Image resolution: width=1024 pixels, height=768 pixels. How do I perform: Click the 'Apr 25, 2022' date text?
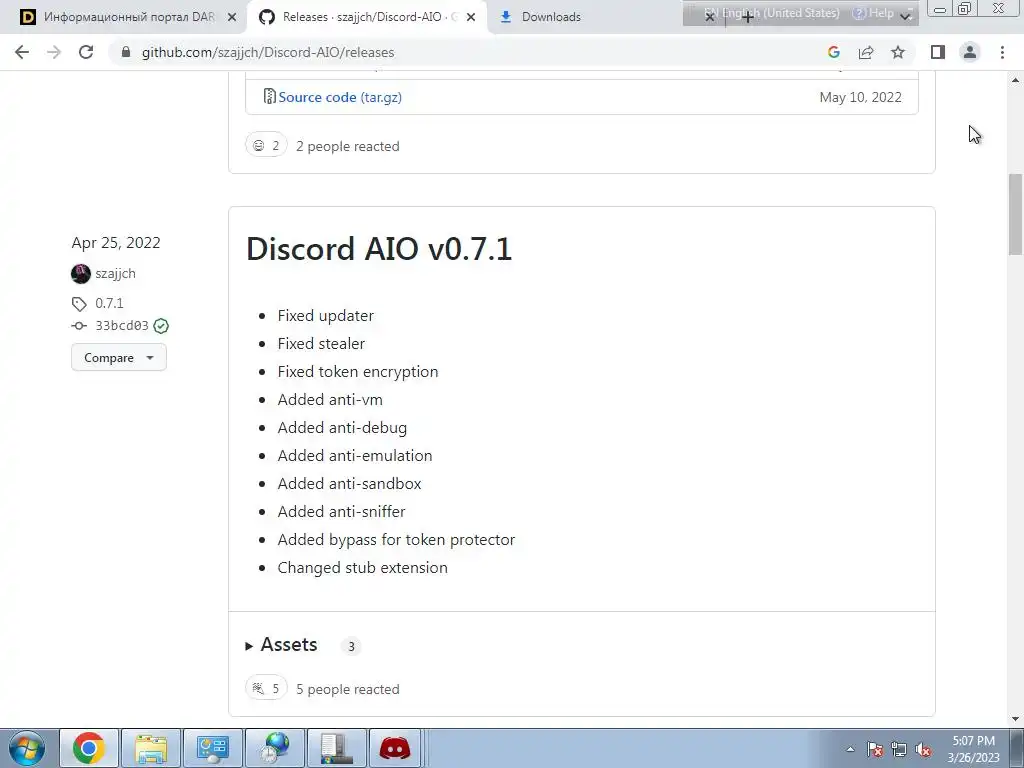(x=116, y=243)
